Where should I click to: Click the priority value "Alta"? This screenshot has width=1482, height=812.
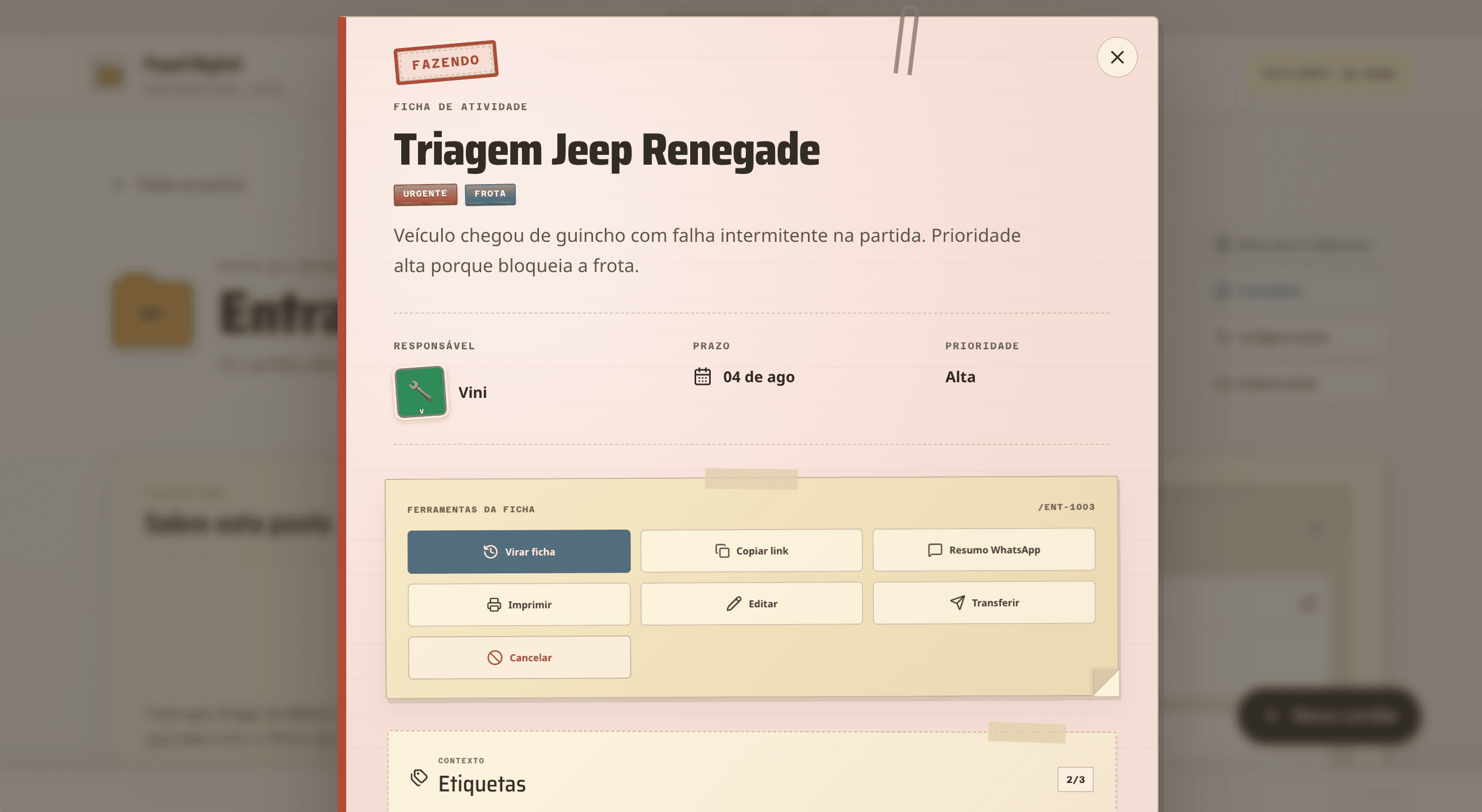pyautogui.click(x=960, y=377)
